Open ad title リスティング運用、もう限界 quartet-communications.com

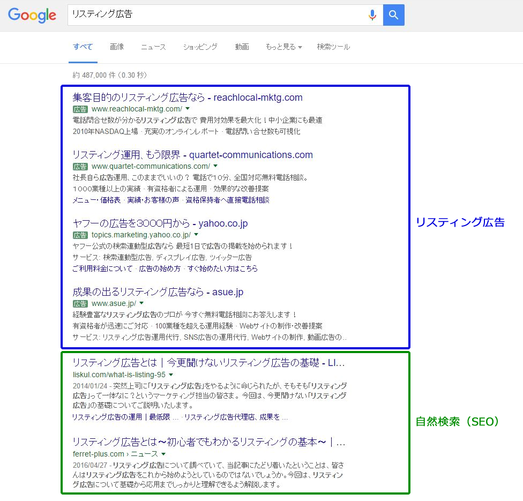click(x=193, y=155)
